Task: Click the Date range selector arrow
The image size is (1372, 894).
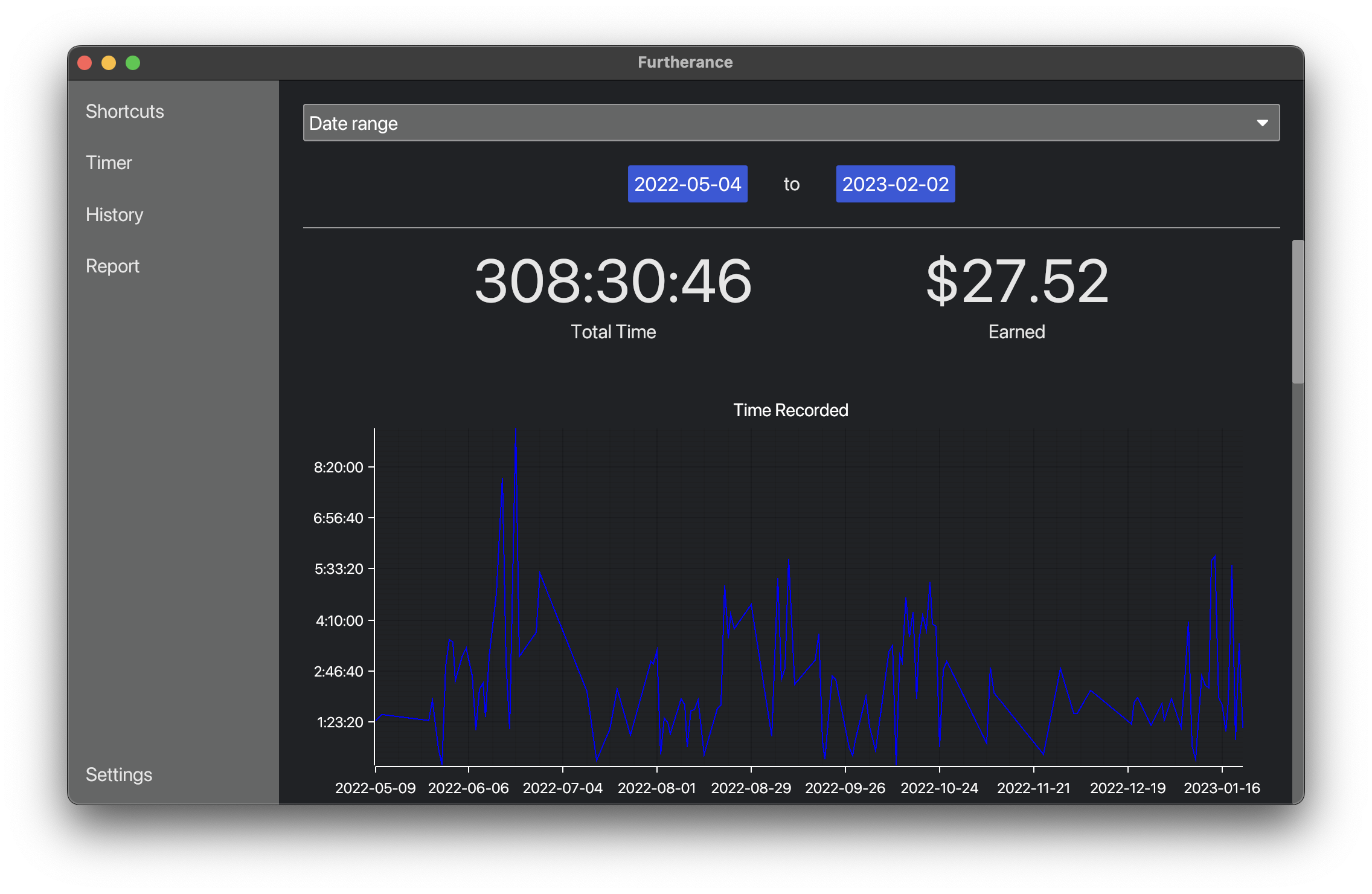Action: tap(1262, 123)
